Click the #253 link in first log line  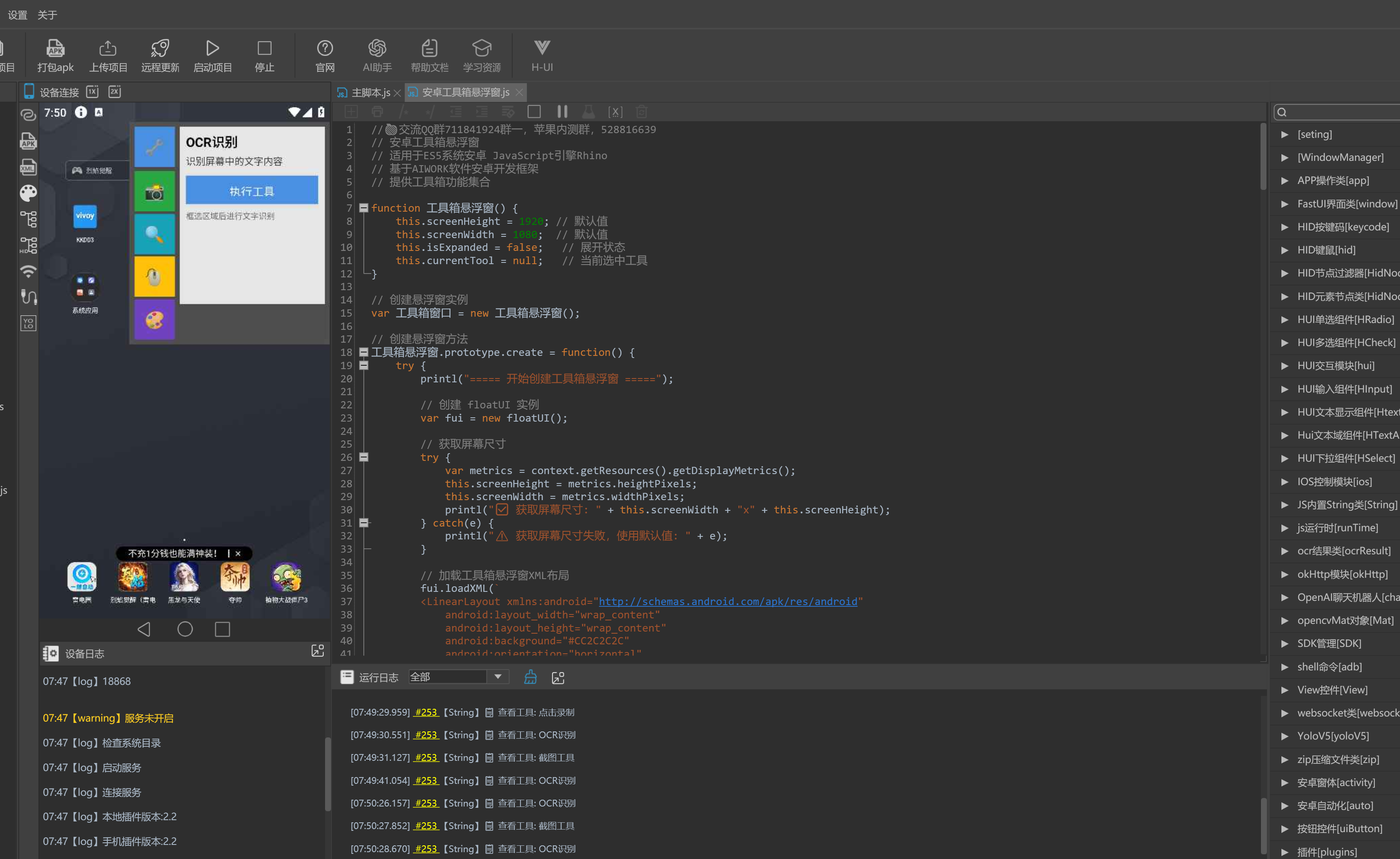(x=426, y=712)
